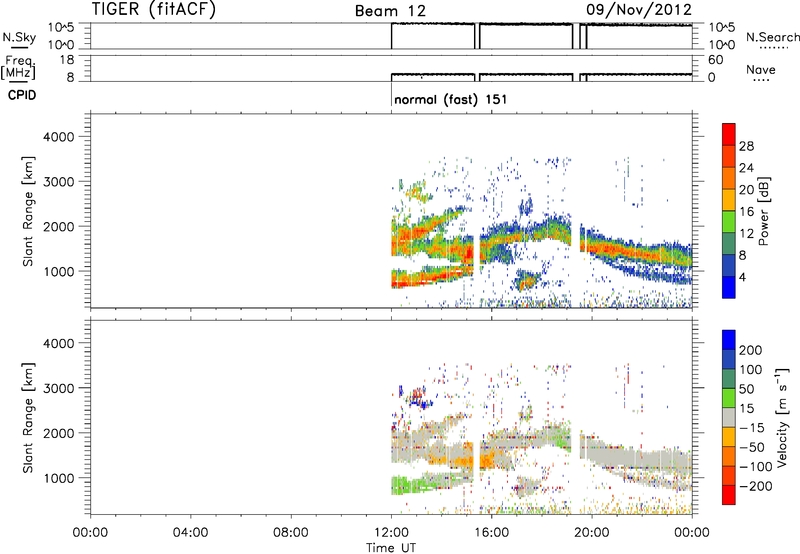Viewport: 800px width, 554px height.
Task: Select the N.Sky legend label
Action: click(x=19, y=37)
